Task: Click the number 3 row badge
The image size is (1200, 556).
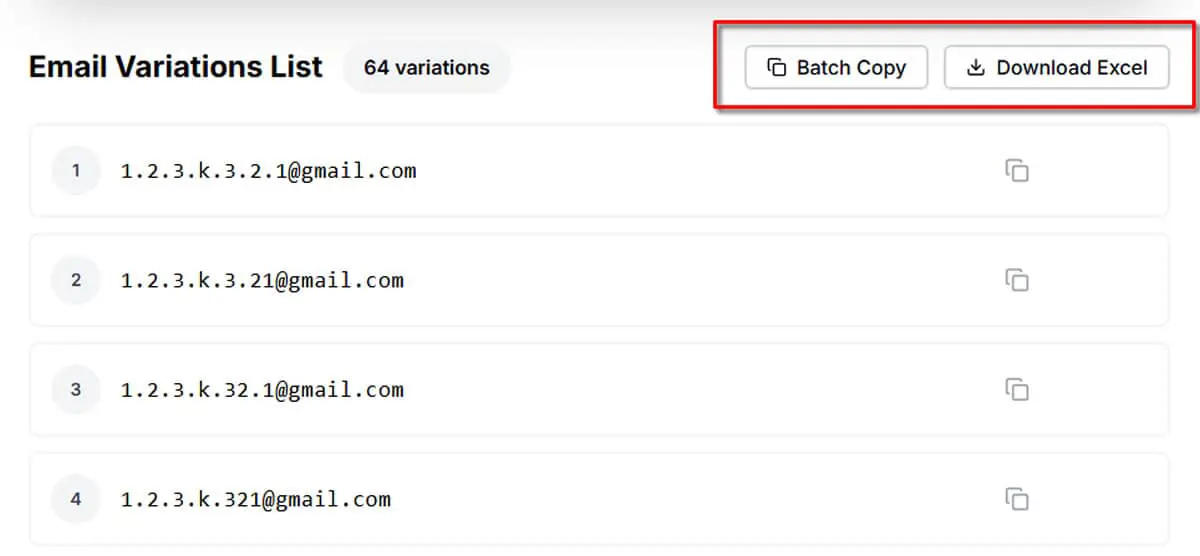Action: [x=76, y=389]
